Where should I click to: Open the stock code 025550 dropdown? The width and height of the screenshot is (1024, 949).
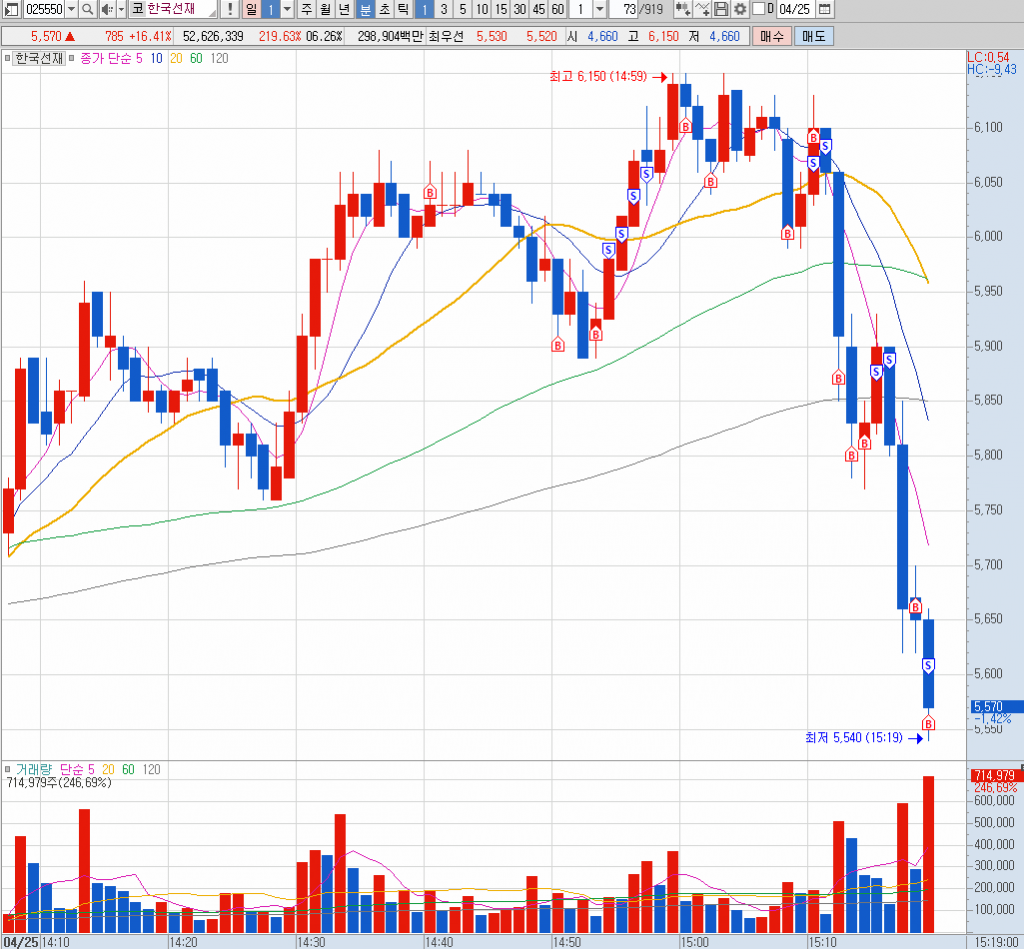(x=70, y=9)
